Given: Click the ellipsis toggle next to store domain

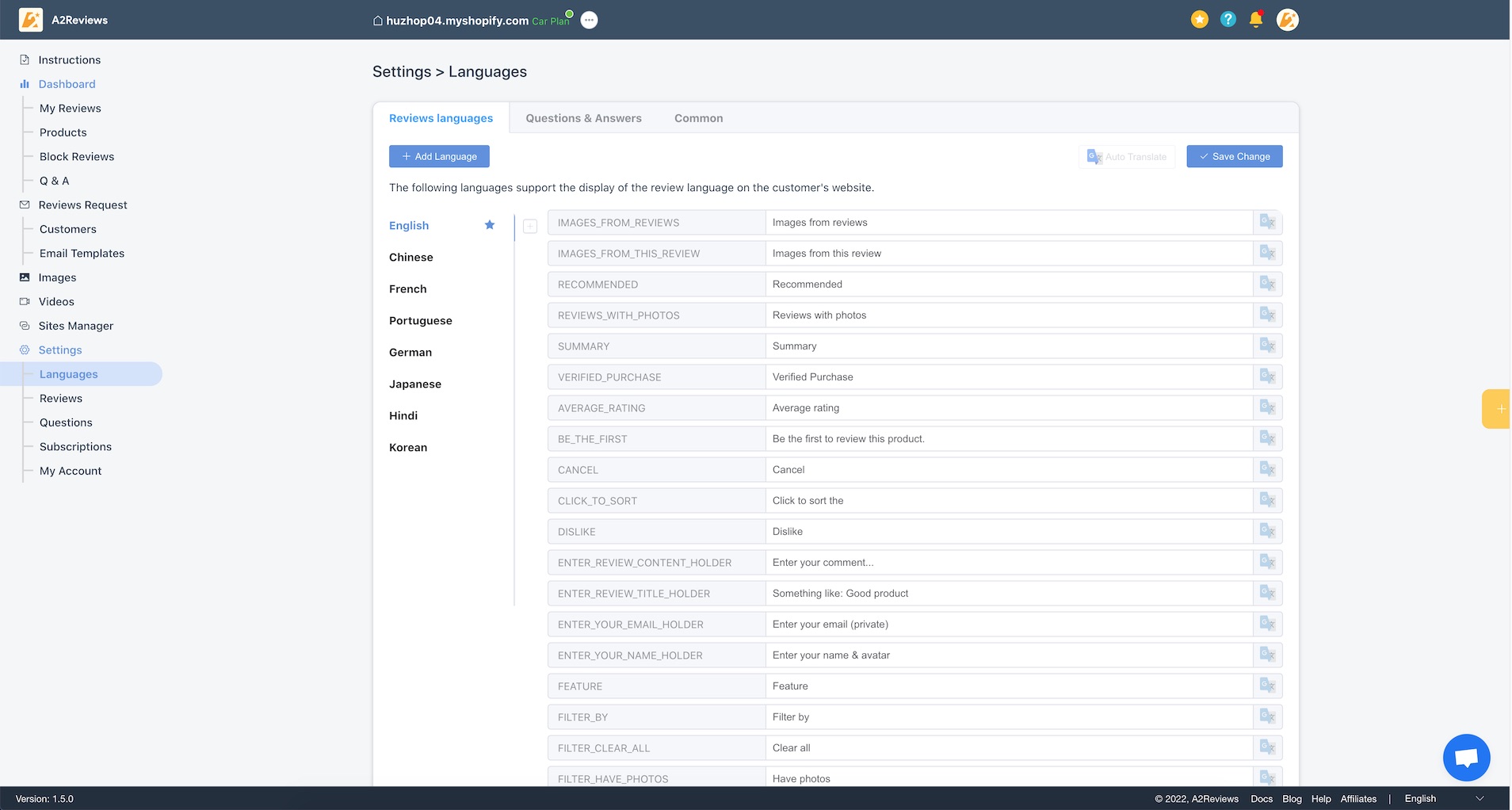Looking at the screenshot, I should pos(589,20).
